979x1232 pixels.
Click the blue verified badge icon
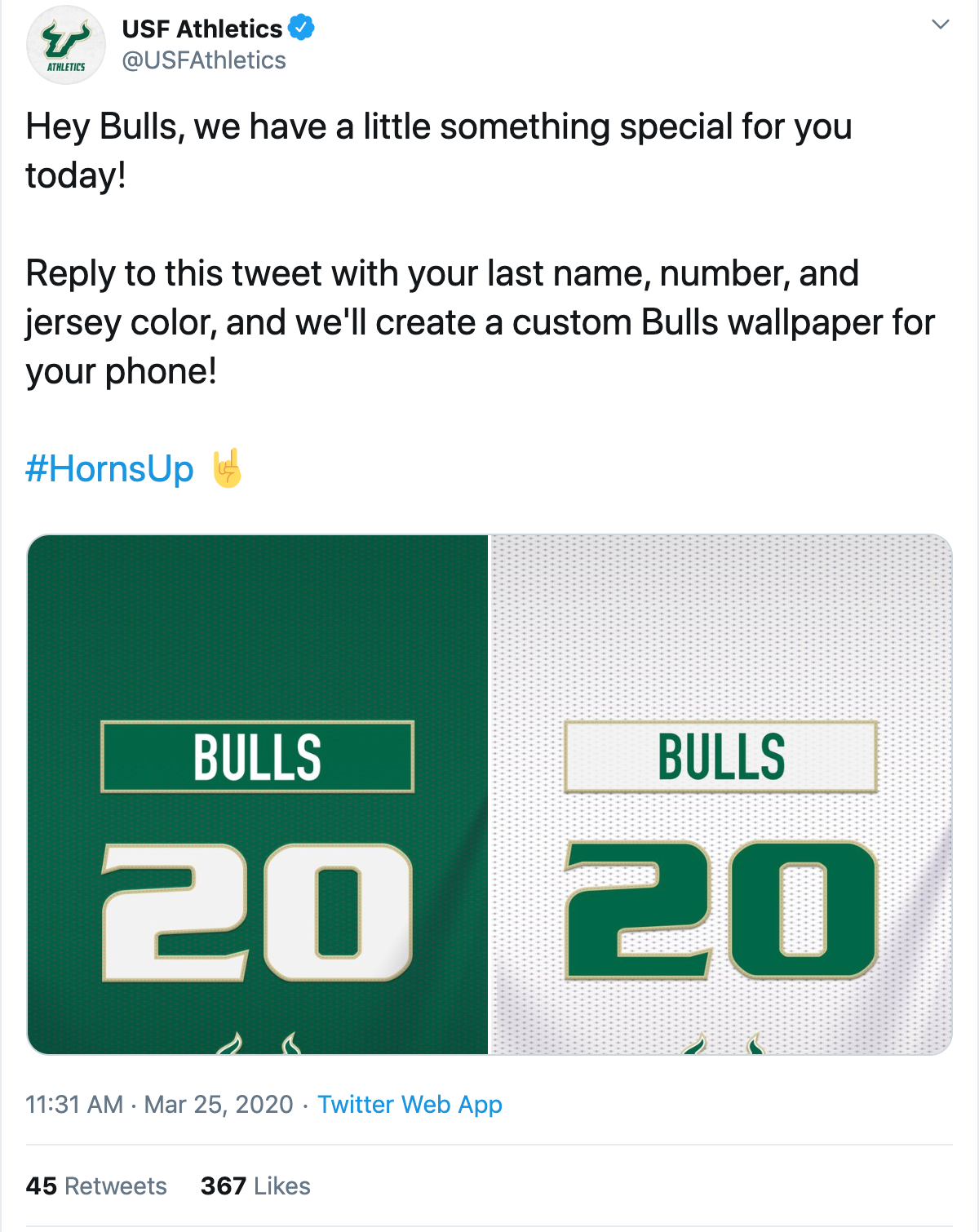[x=301, y=28]
